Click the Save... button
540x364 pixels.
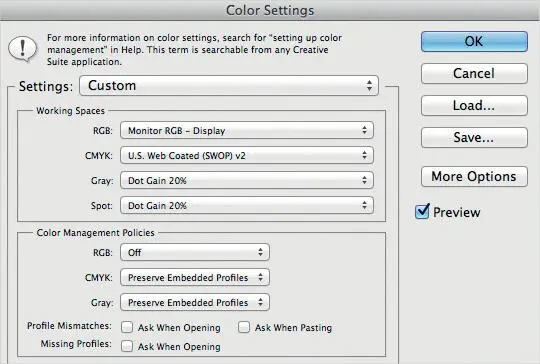(474, 137)
